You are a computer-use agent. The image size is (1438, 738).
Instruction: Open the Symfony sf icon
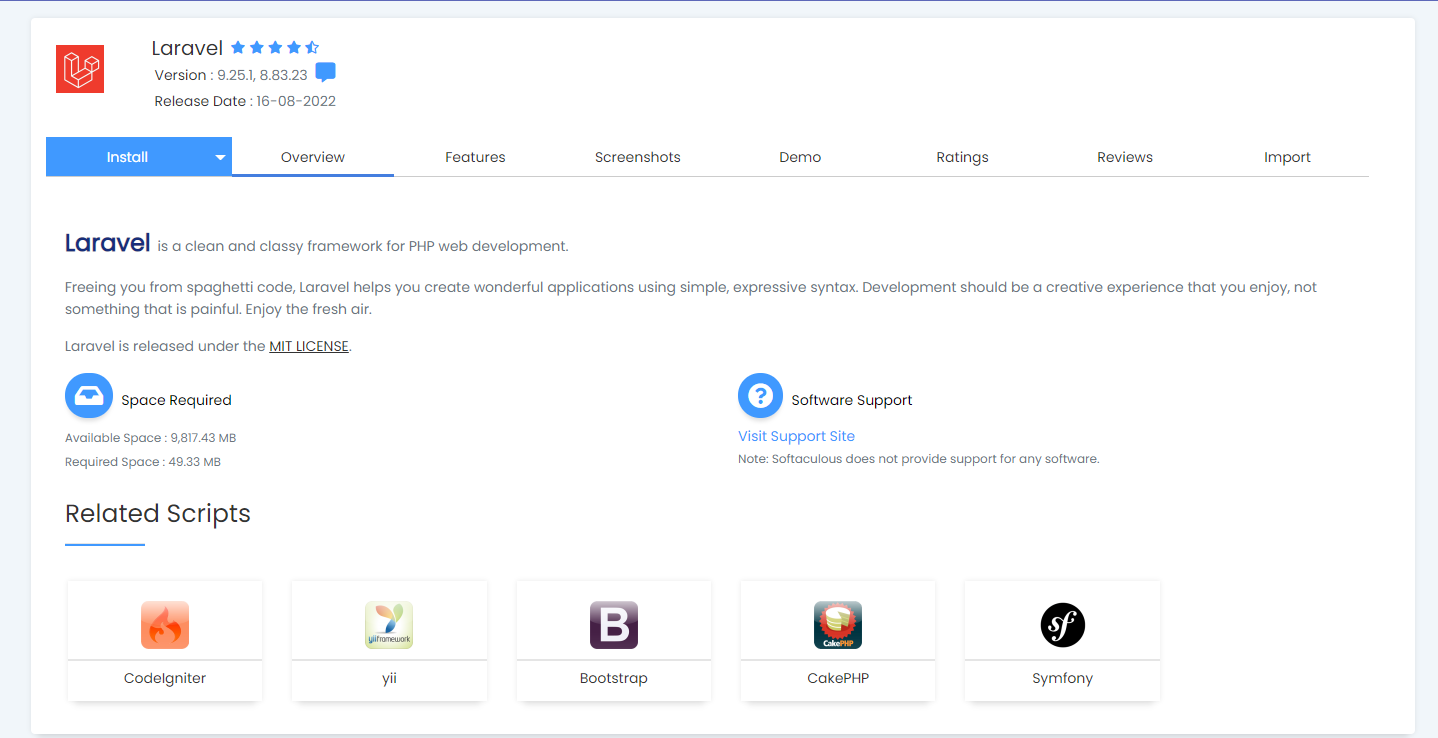(1062, 625)
